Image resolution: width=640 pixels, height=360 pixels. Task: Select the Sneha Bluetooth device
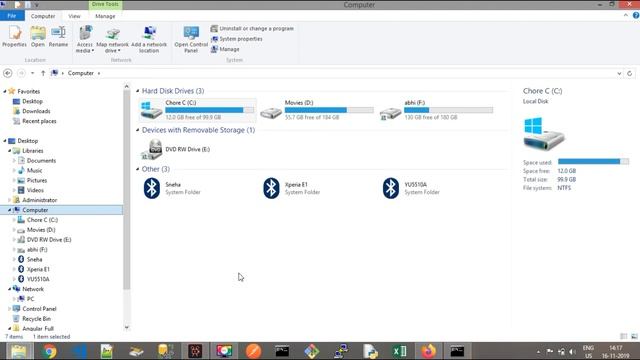(x=172, y=188)
